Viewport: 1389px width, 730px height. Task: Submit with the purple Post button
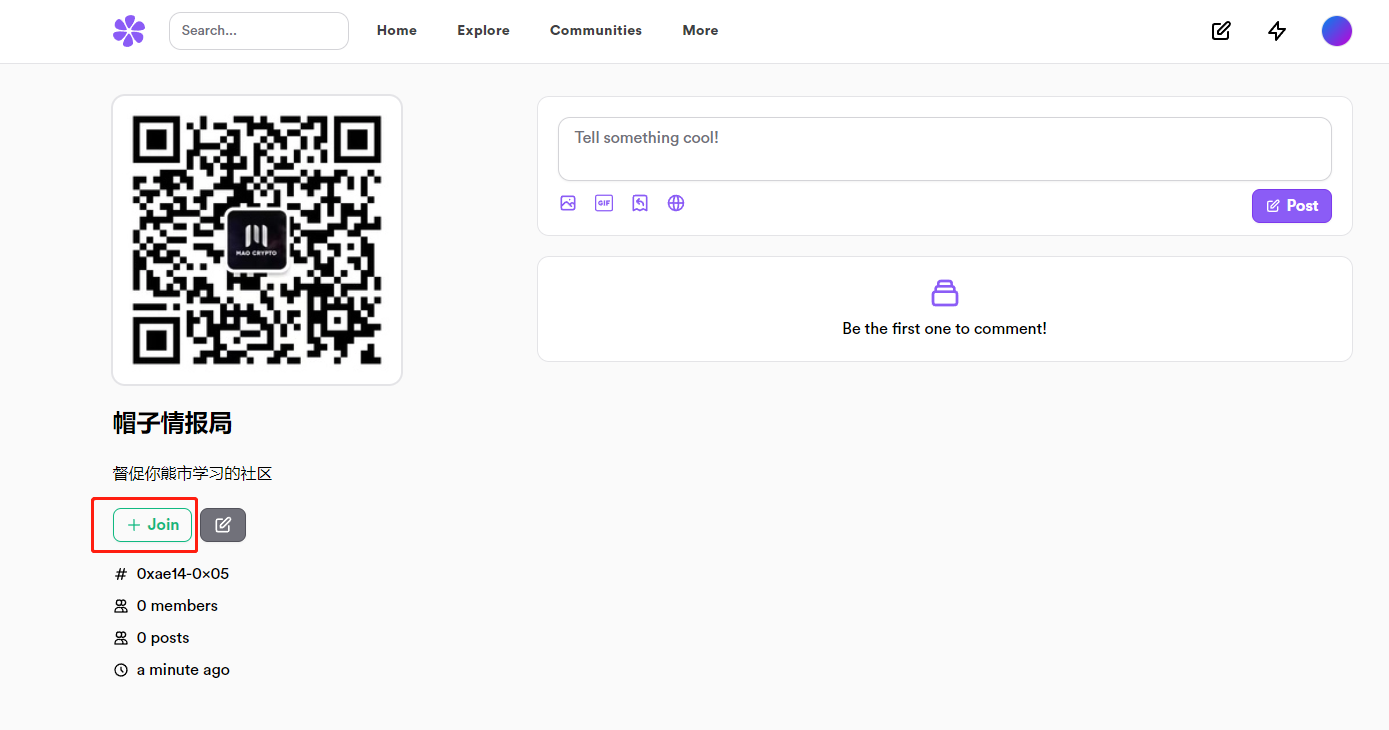click(x=1292, y=206)
